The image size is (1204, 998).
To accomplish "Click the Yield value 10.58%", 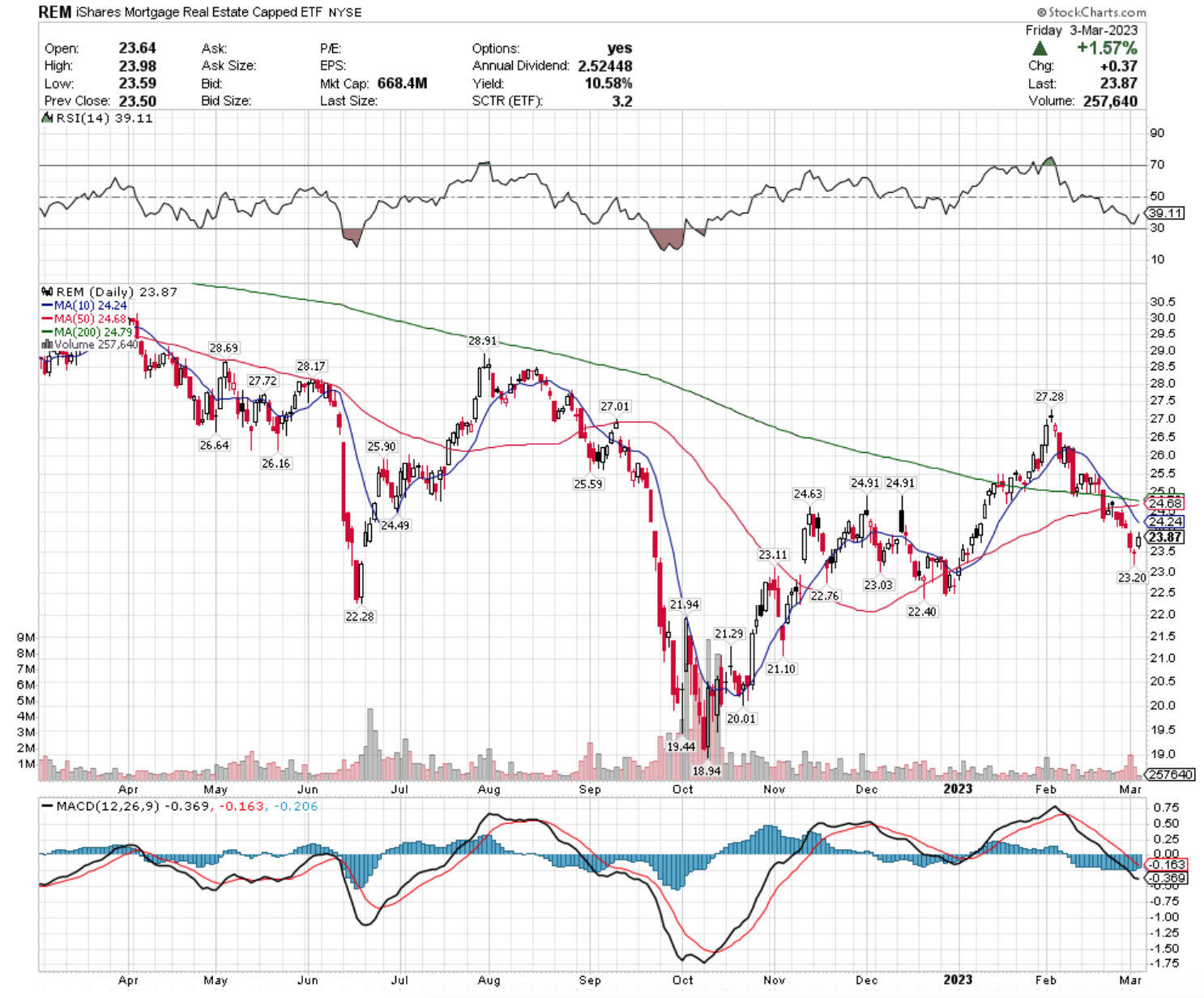I will 608,83.
